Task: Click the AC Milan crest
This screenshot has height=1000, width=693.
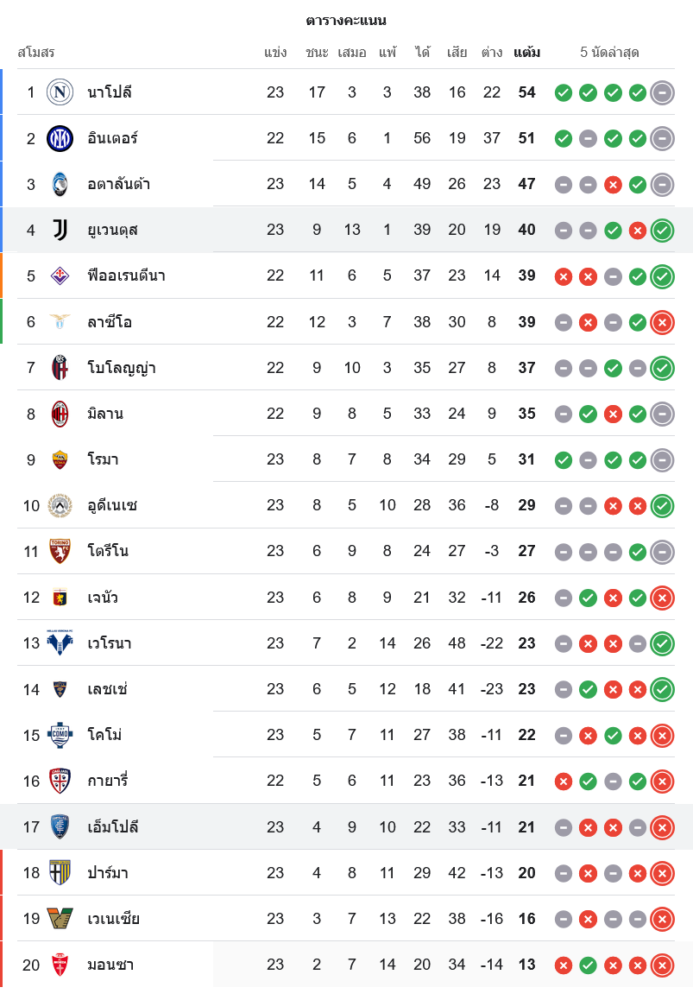Action: pos(60,414)
